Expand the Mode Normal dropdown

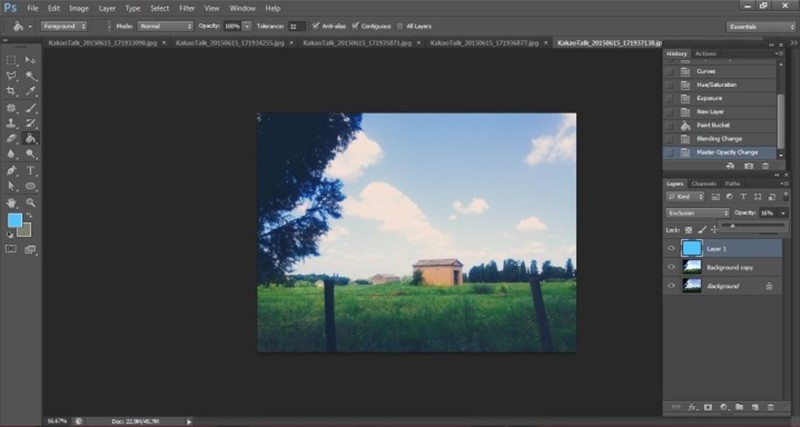(165, 26)
